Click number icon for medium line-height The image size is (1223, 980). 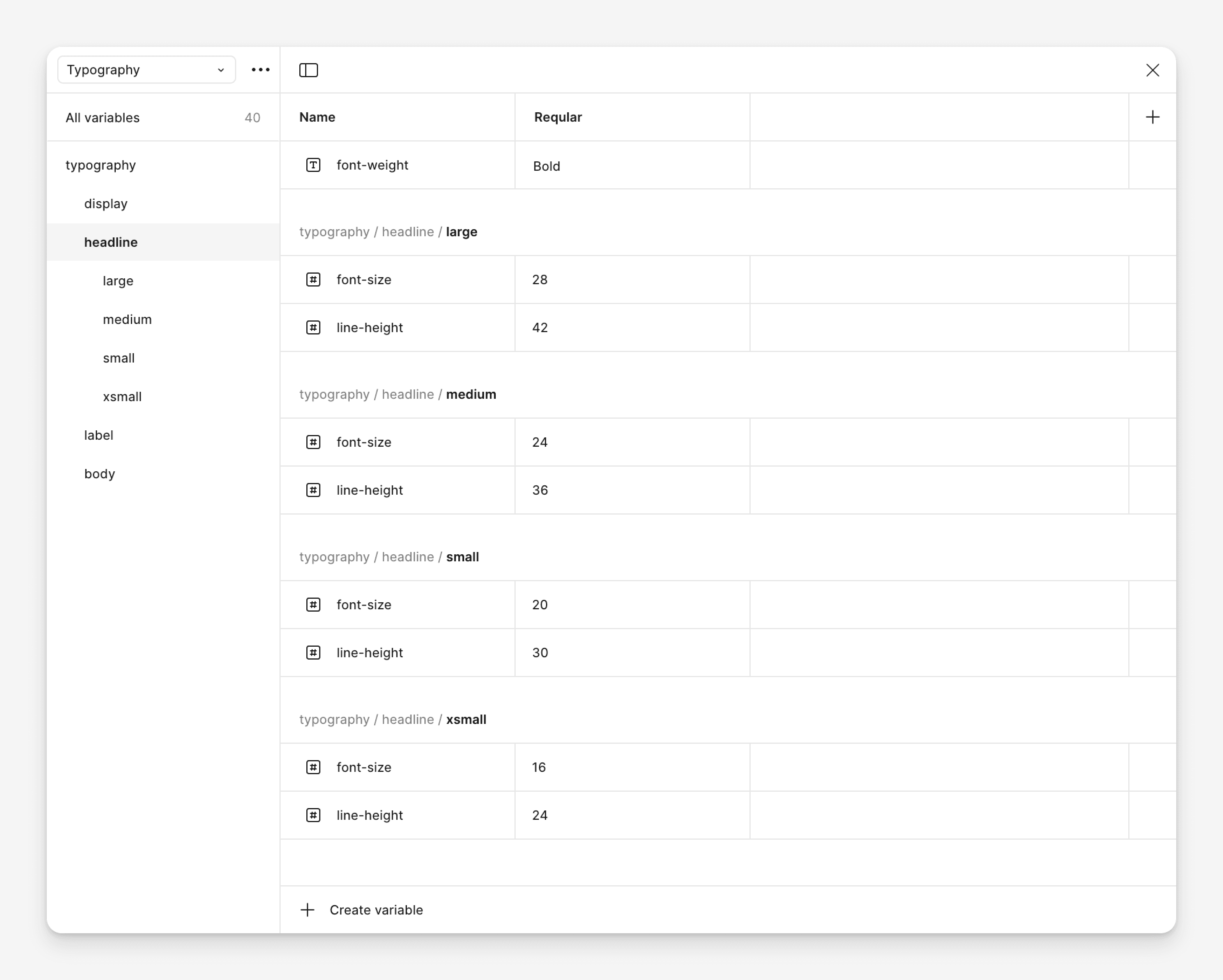click(x=313, y=490)
